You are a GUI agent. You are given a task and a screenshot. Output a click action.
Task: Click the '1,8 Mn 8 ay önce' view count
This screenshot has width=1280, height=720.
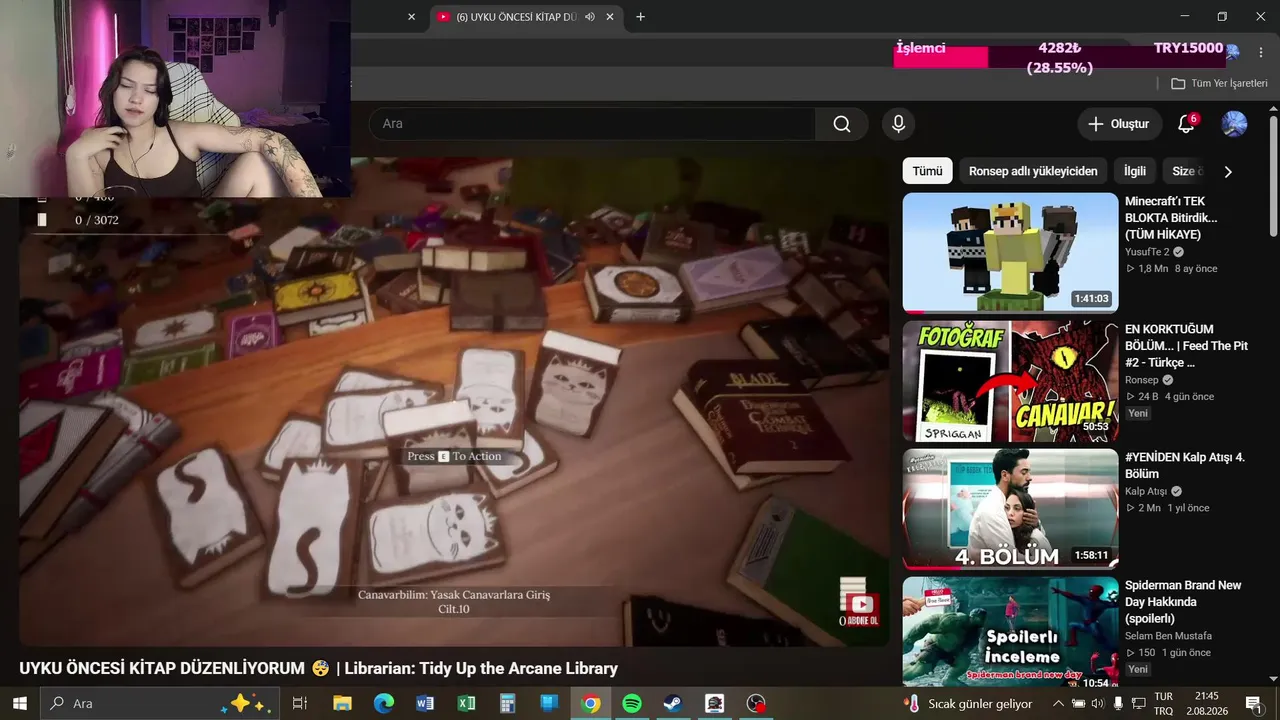coord(1171,269)
